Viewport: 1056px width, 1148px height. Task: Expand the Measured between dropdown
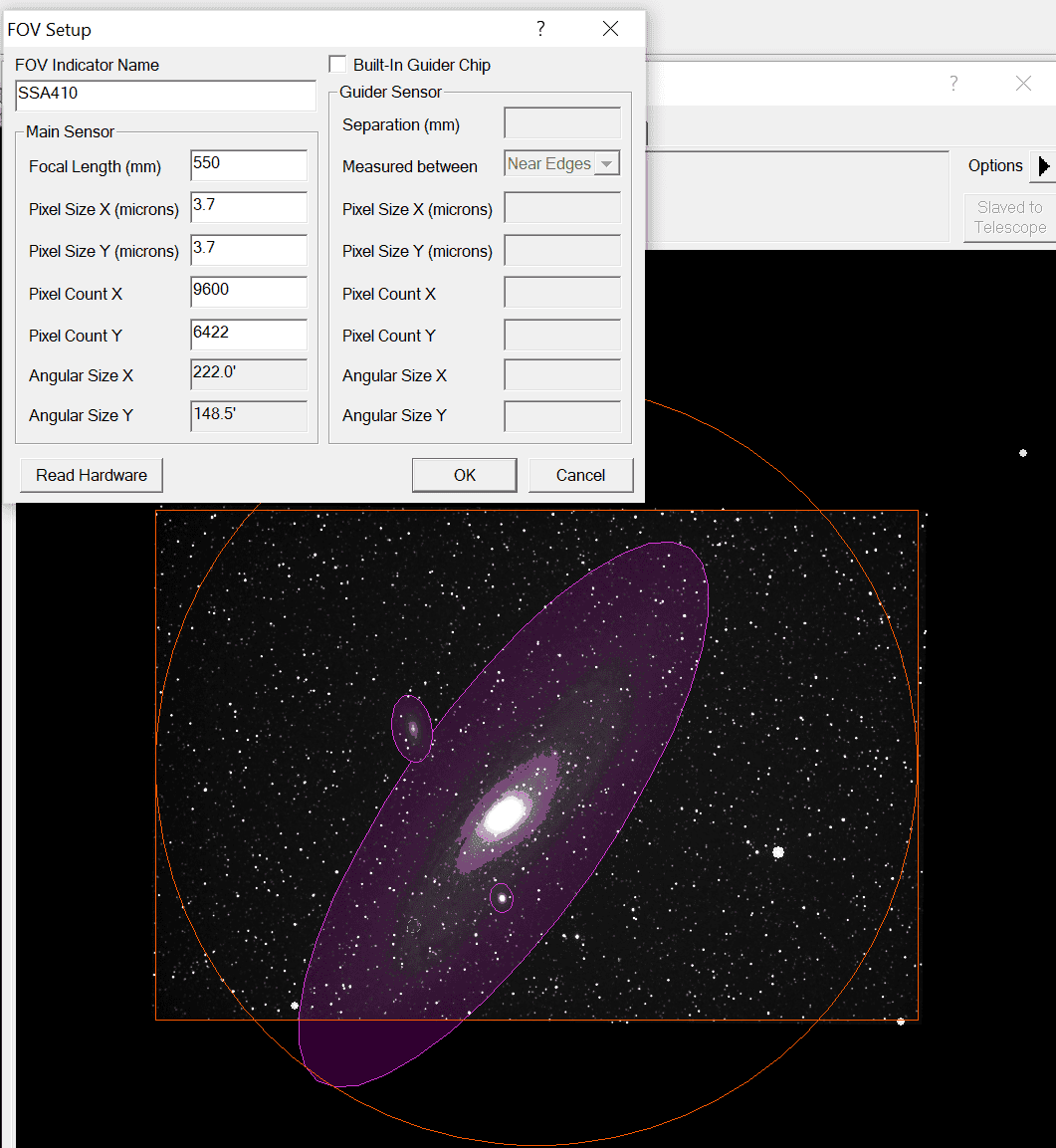[606, 164]
